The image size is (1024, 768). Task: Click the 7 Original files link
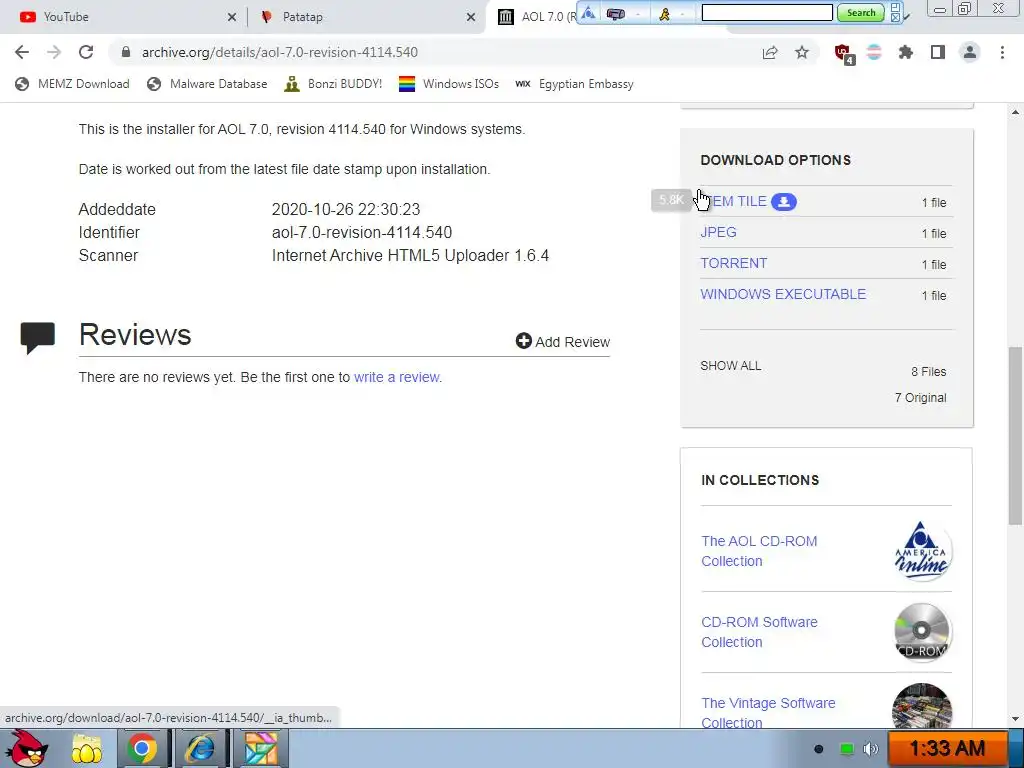pos(920,398)
